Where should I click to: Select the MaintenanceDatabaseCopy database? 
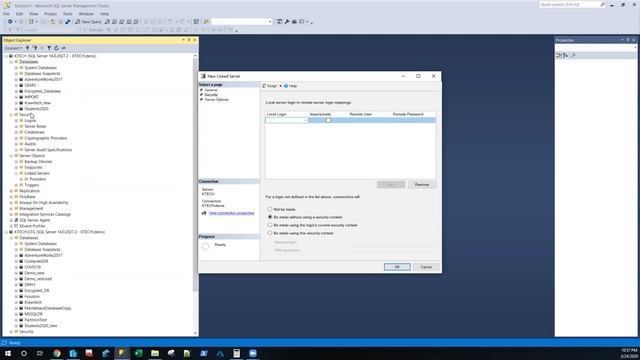coord(48,308)
